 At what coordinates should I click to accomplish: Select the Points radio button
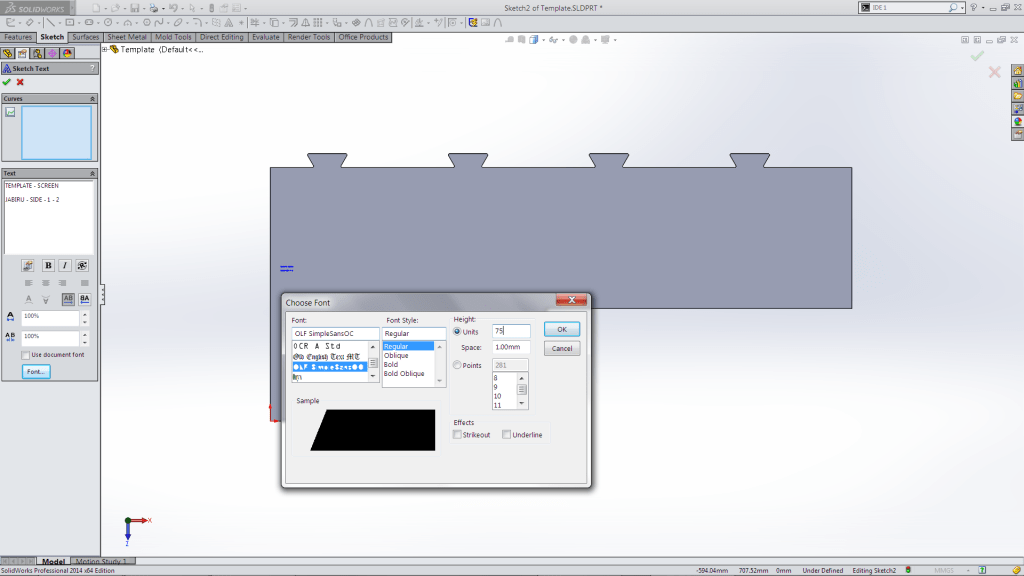pyautogui.click(x=458, y=365)
